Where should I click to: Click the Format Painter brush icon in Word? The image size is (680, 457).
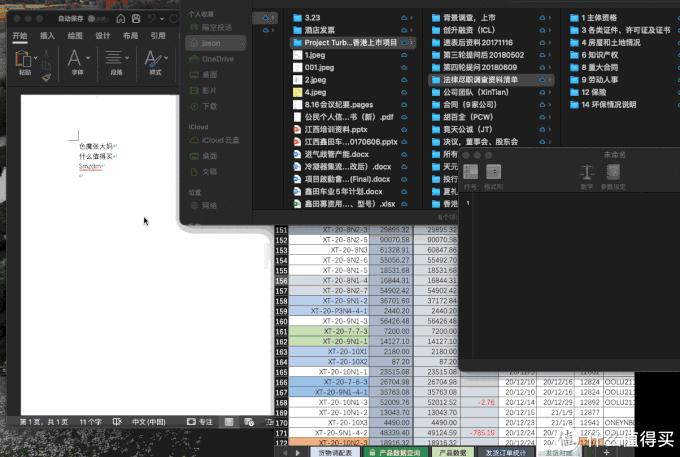click(46, 77)
